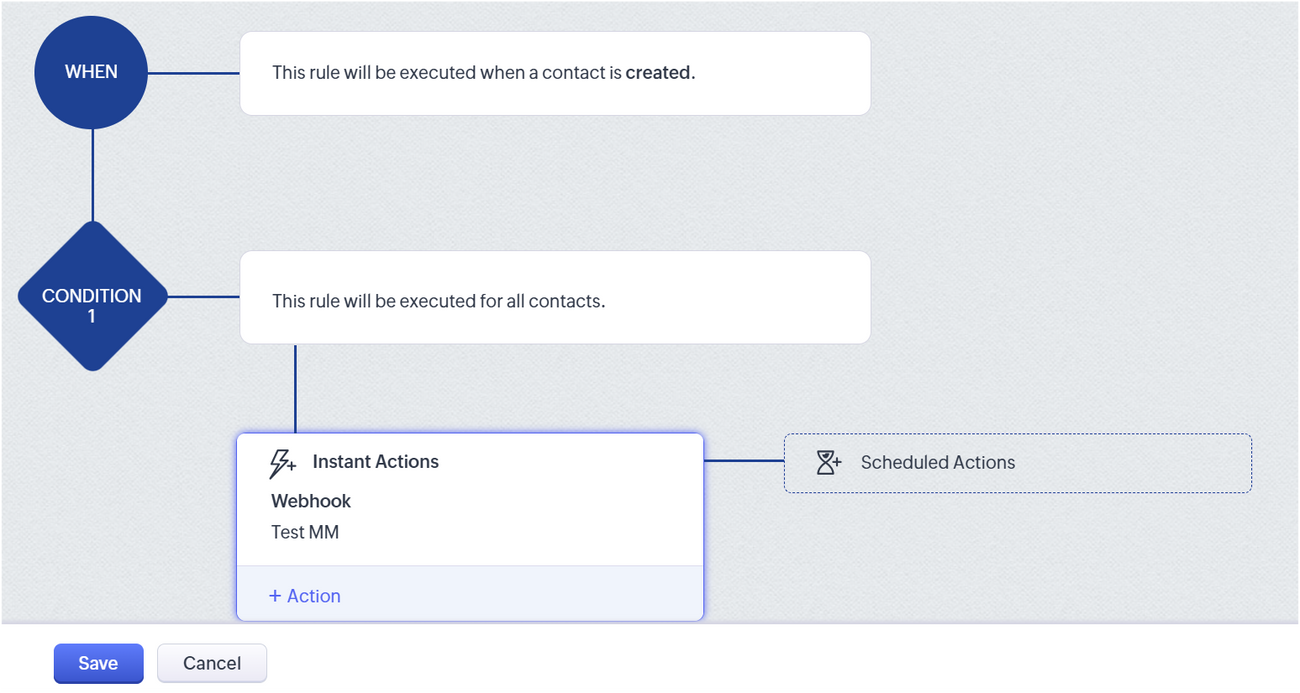Open the Test MM webhook entry

tap(305, 532)
